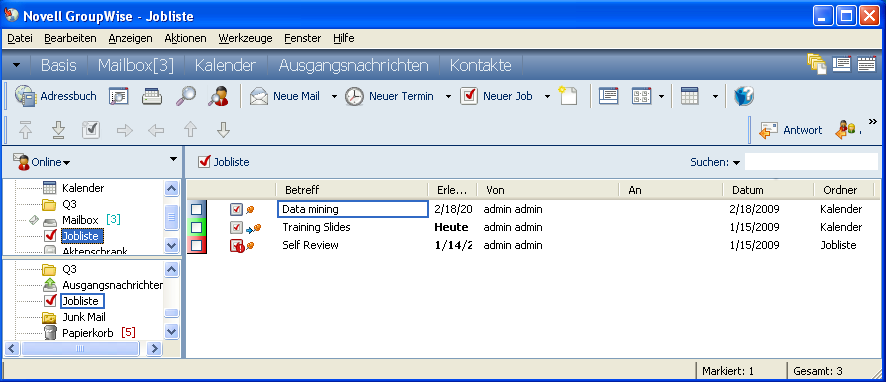Screen dimensions: 886x382
Task: Click the stacked folders icon in nav bar
Action: [816, 64]
